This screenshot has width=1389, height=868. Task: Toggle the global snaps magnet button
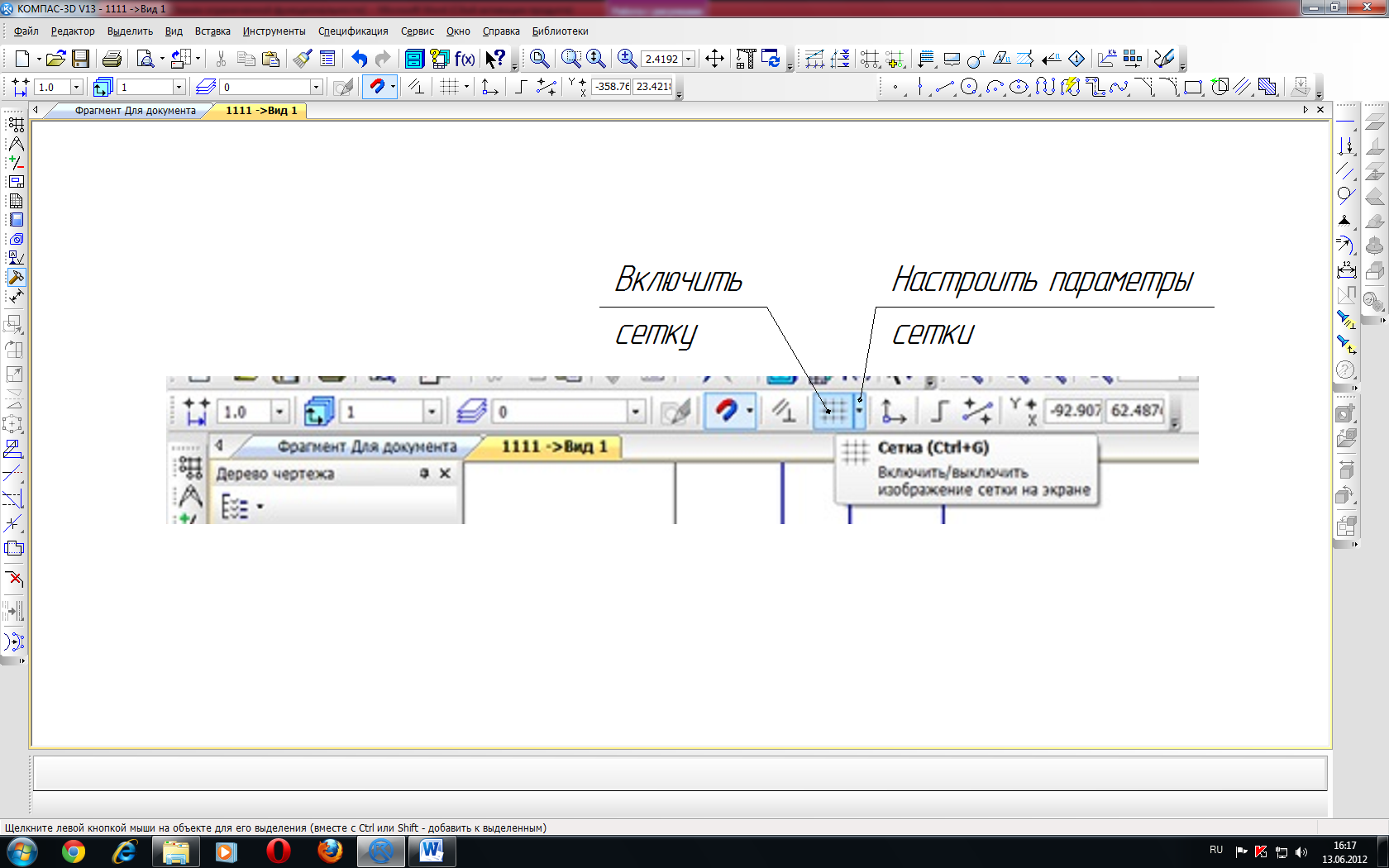coord(376,86)
